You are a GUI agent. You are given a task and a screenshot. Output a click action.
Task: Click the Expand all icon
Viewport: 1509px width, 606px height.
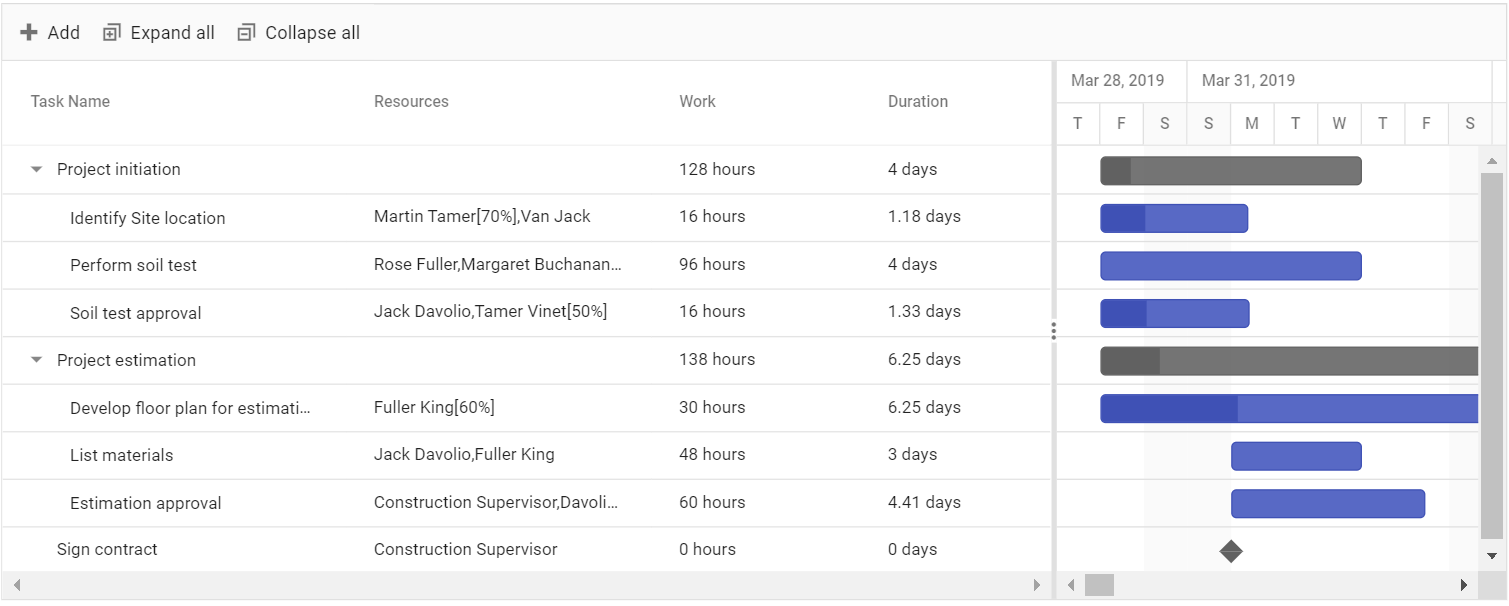tap(112, 33)
